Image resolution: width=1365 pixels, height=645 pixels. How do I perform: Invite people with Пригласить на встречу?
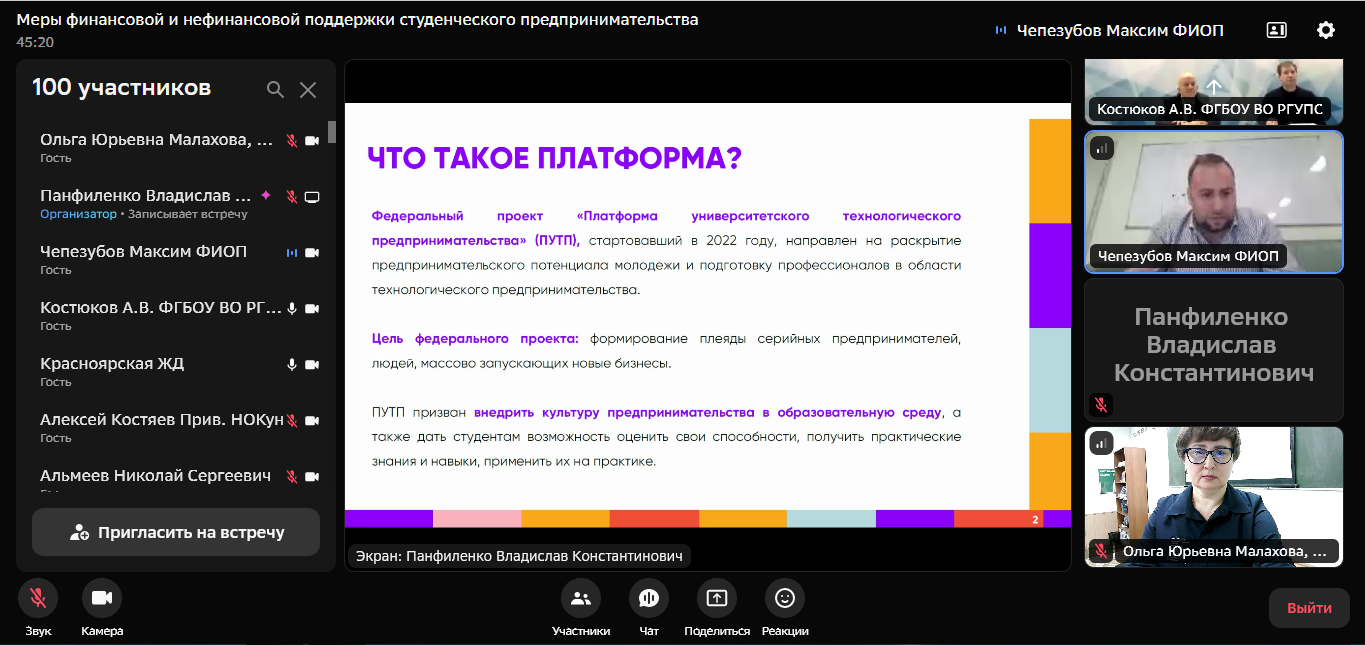(x=176, y=533)
